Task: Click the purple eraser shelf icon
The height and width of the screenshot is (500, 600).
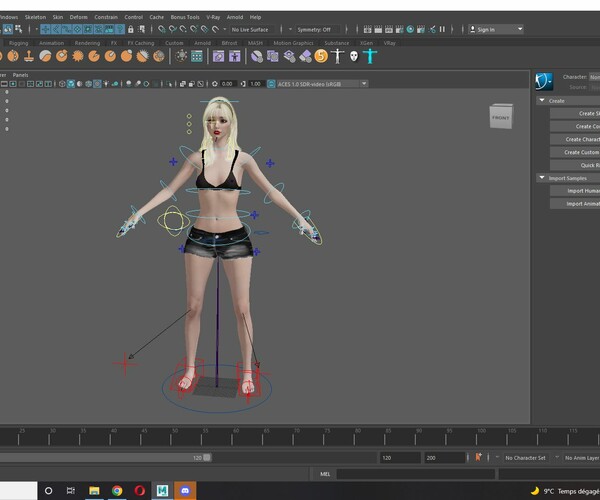Action: [305, 56]
